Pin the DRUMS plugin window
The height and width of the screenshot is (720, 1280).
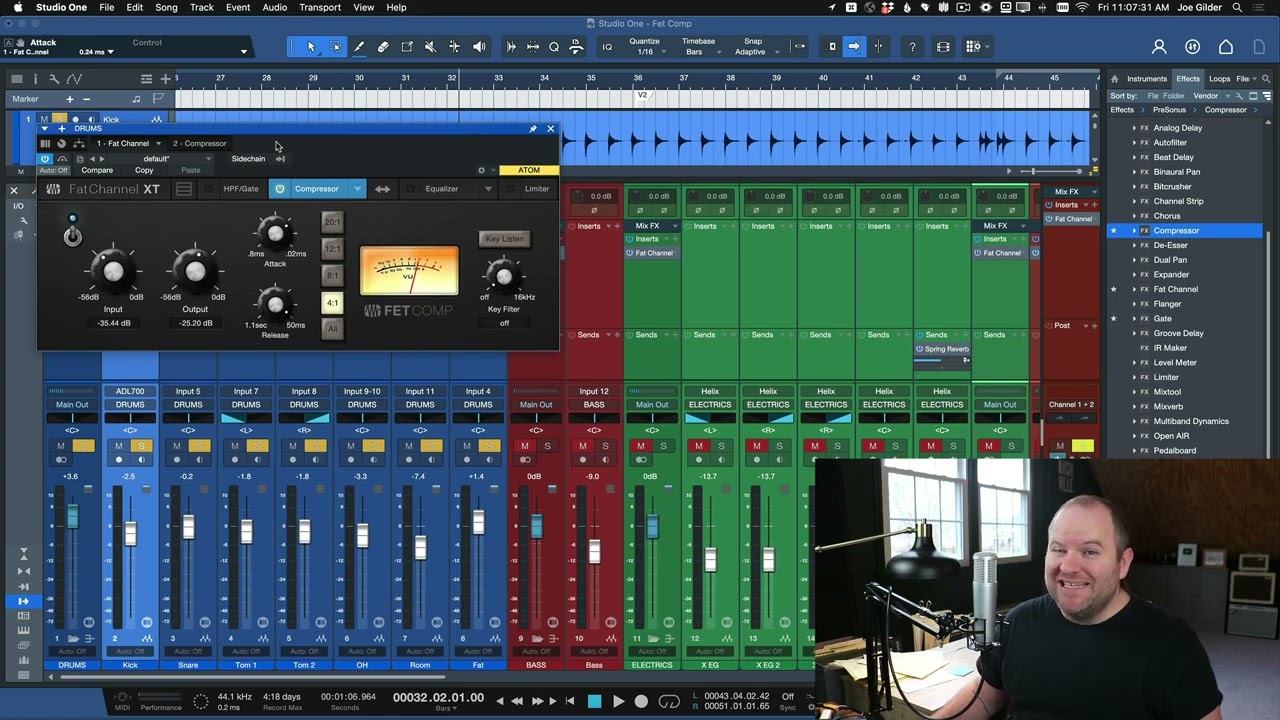tap(533, 129)
